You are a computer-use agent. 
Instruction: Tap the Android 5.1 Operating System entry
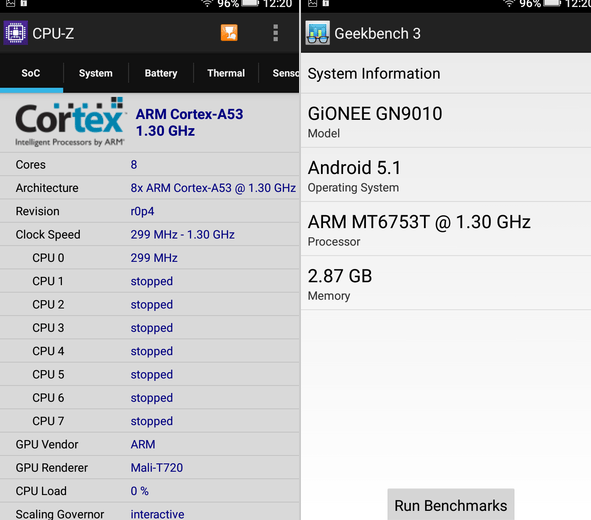[x=446, y=175]
